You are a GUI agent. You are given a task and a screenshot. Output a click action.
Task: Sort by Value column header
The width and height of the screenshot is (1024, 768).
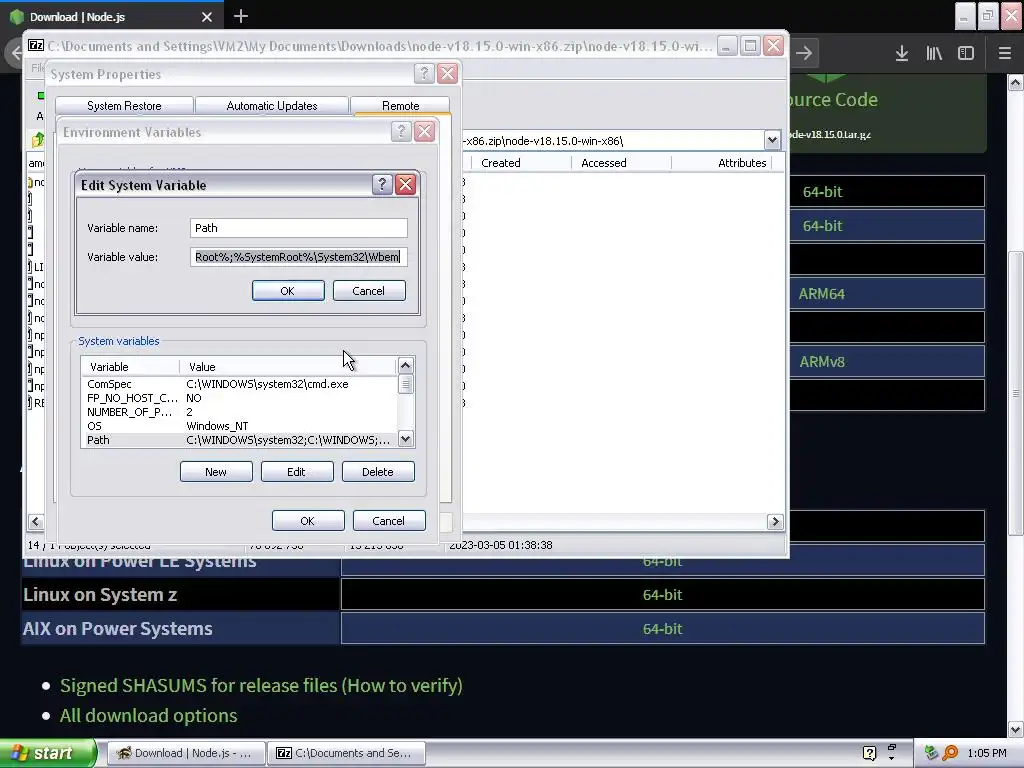(x=287, y=366)
